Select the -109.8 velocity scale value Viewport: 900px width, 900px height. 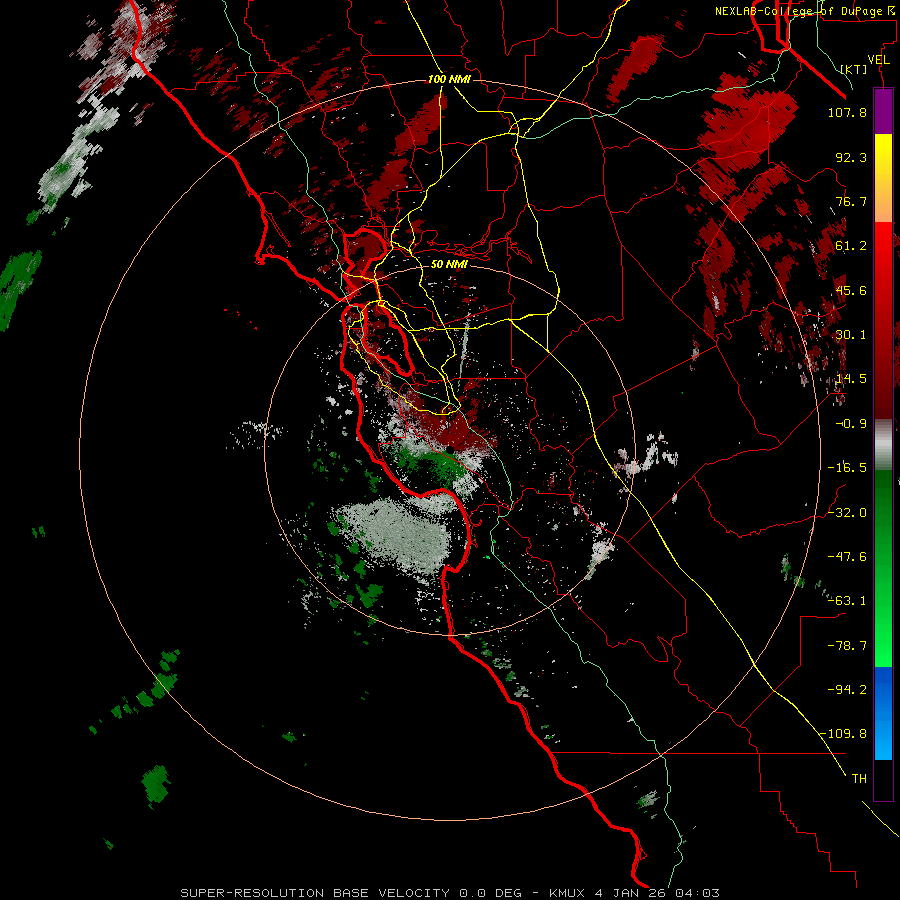pos(844,734)
